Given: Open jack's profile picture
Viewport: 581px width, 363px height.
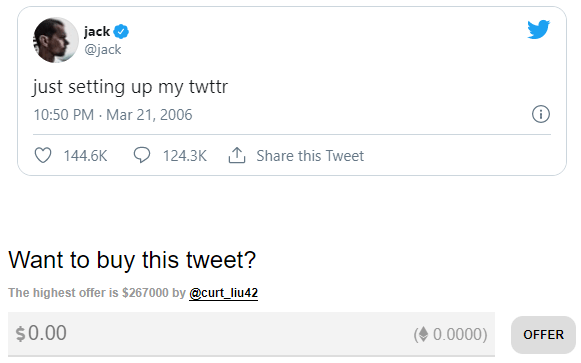Looking at the screenshot, I should (x=56, y=40).
